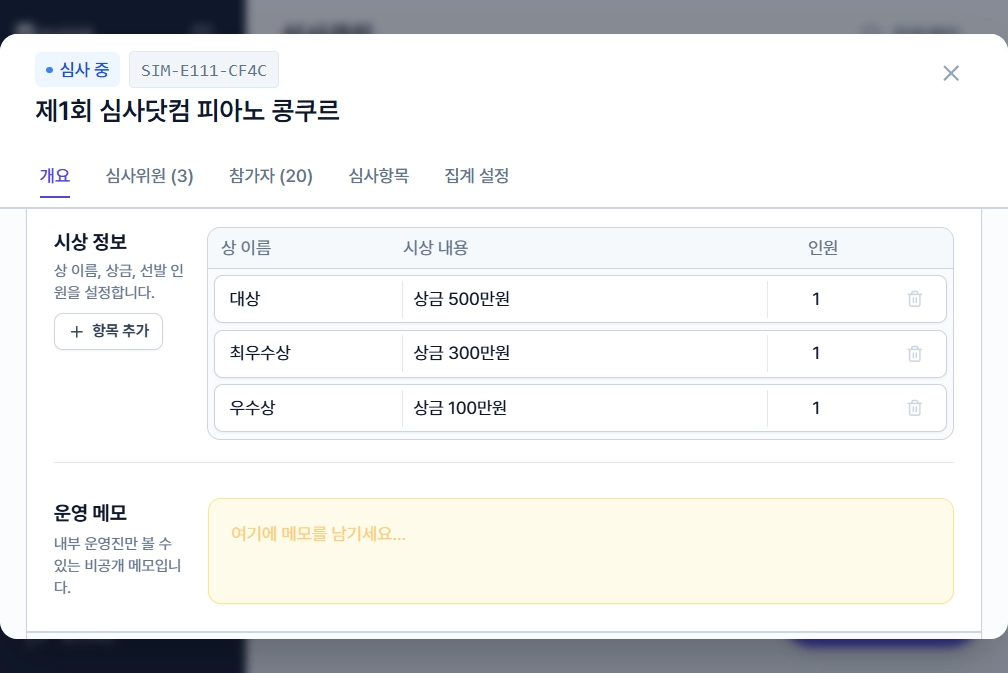Image resolution: width=1008 pixels, height=673 pixels.
Task: Switch to the 심사위원 (3) tab
Action: pos(148,176)
